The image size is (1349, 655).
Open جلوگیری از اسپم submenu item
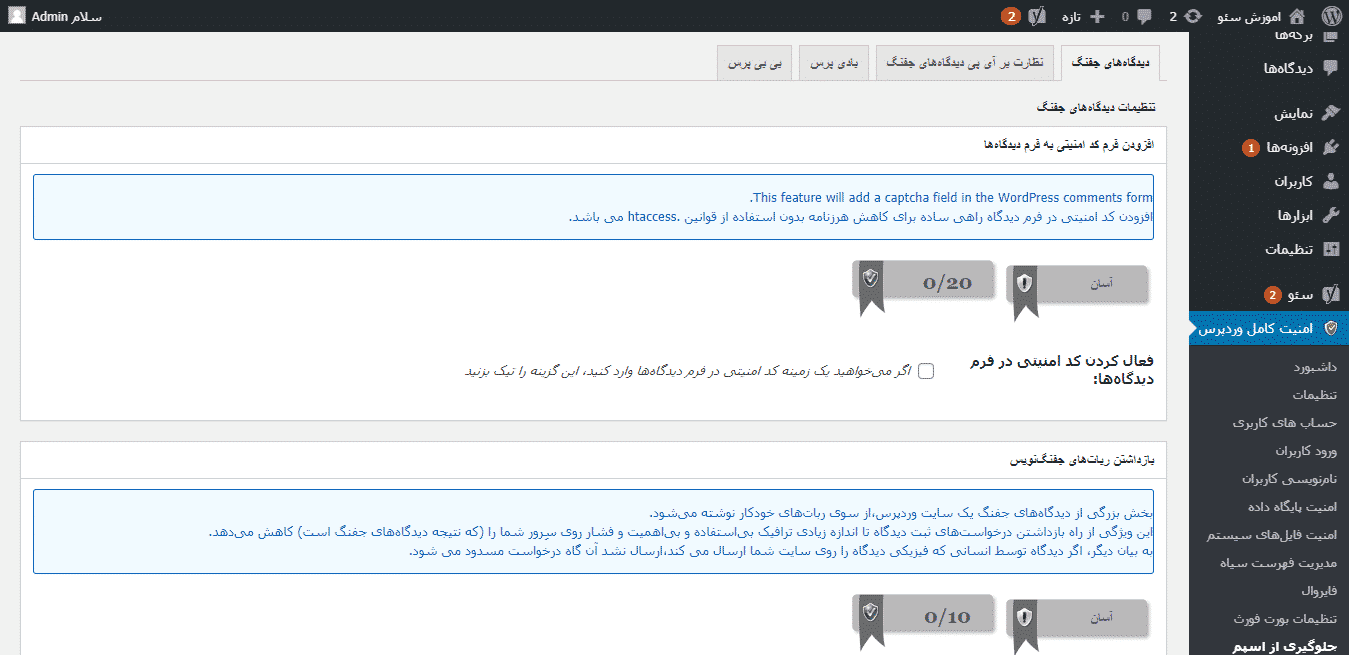pyautogui.click(x=1284, y=647)
